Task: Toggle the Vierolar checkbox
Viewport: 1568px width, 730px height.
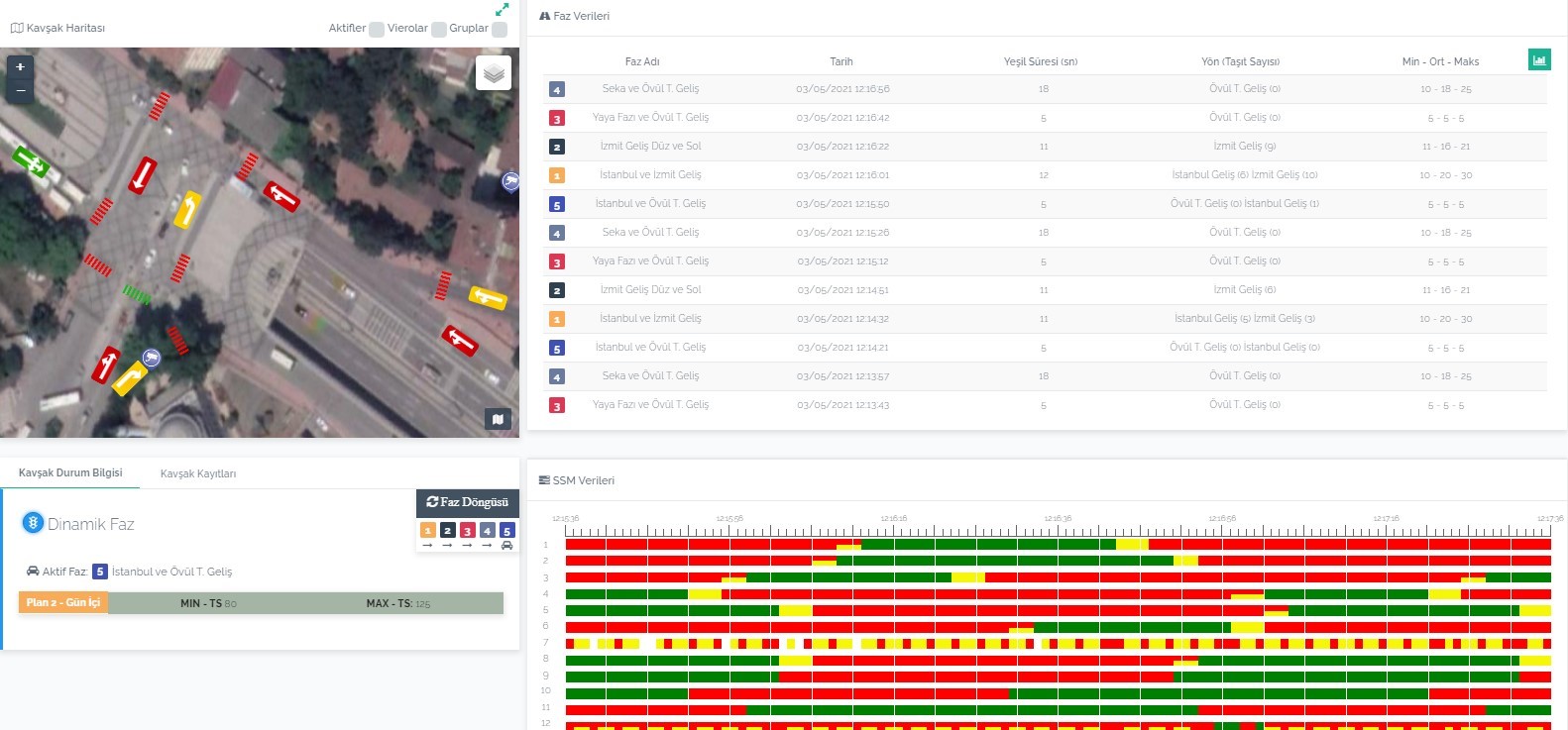Action: tap(438, 30)
